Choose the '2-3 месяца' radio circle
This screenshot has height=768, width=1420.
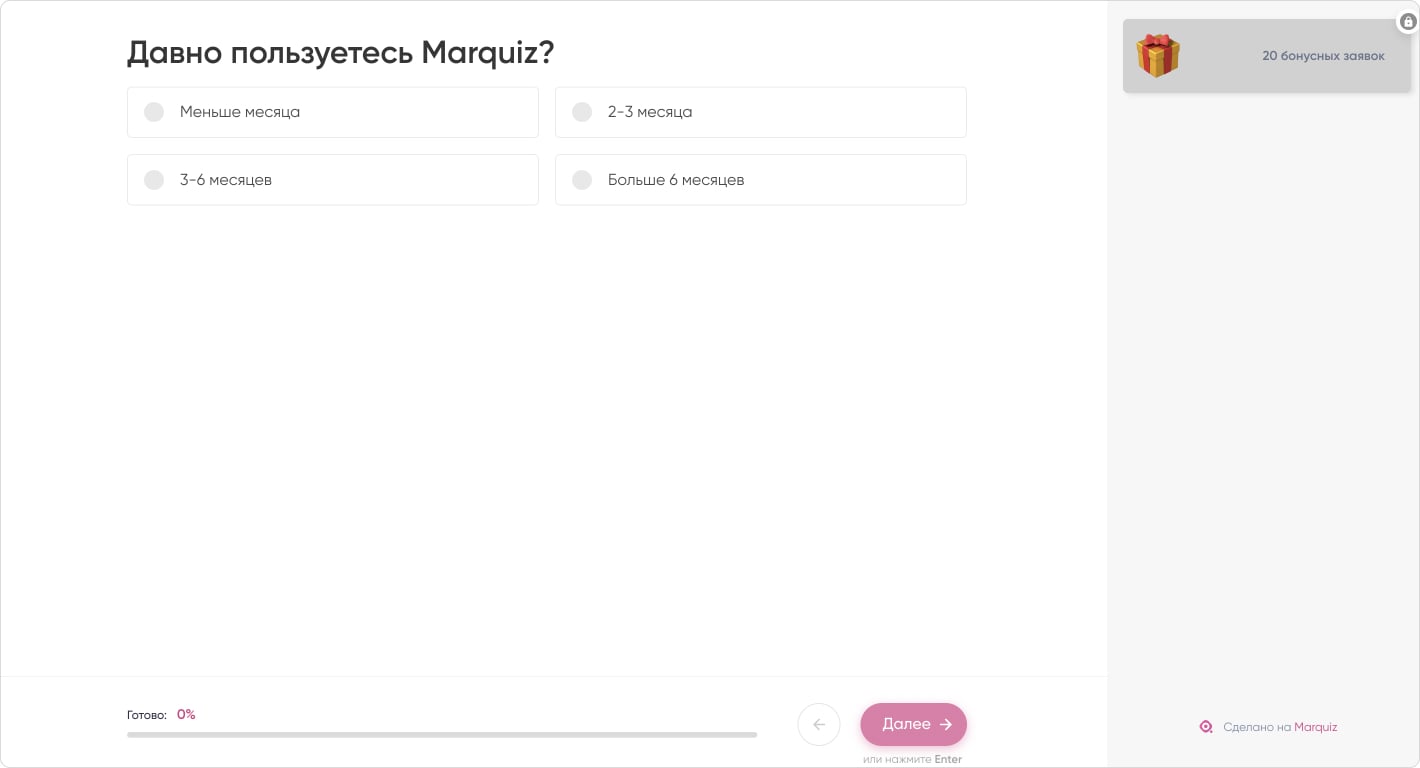[x=582, y=112]
